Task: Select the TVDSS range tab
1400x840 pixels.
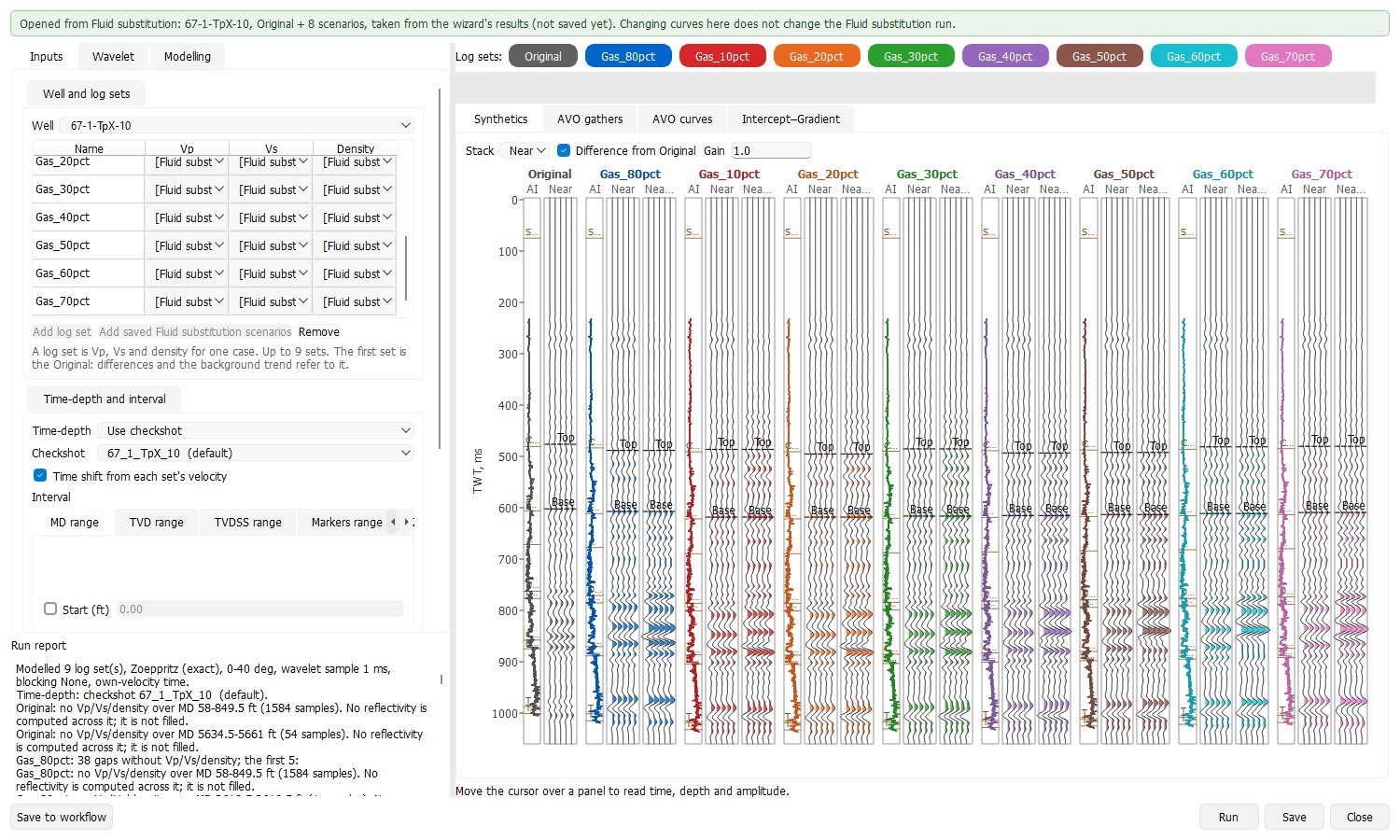Action: coord(247,522)
